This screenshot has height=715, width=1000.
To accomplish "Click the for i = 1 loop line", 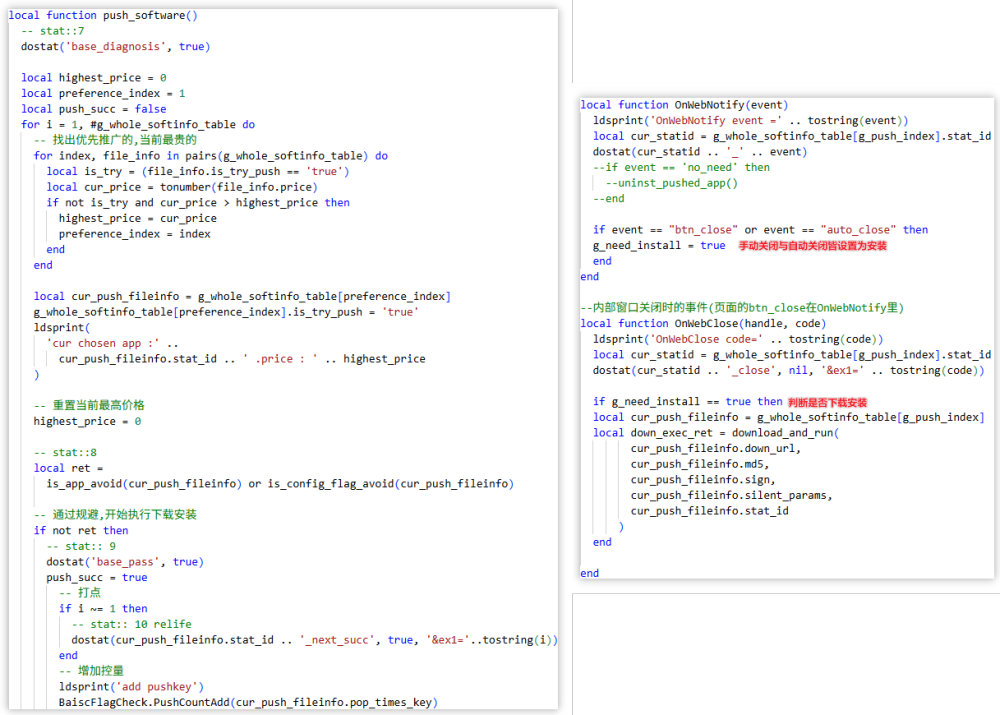I will (x=137, y=125).
